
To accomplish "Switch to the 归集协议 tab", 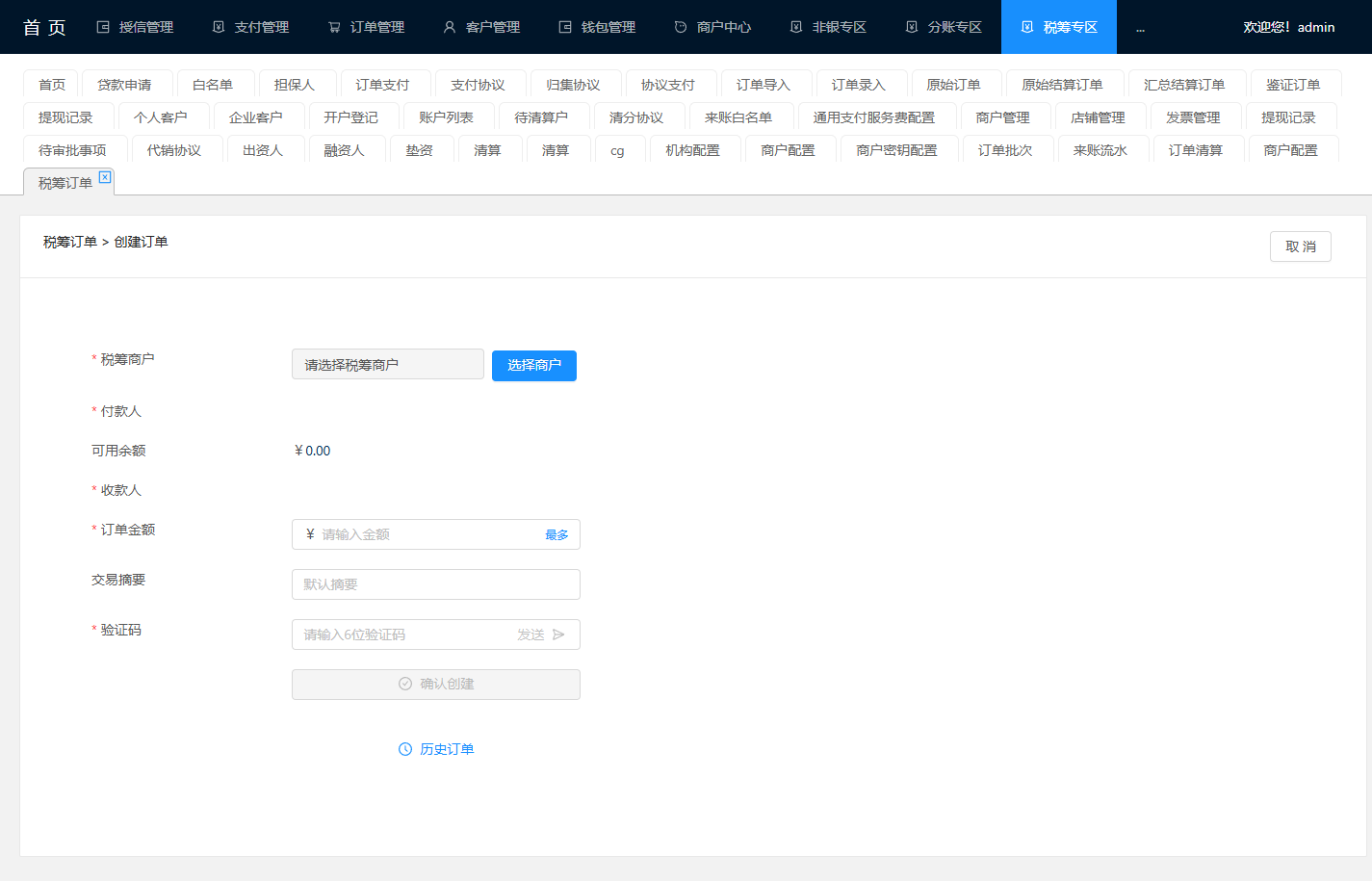I will [x=574, y=85].
